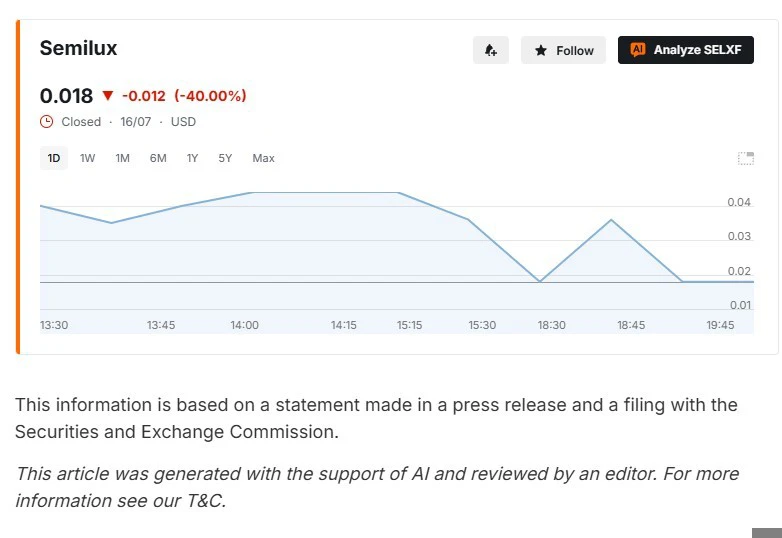Click the chart low point at 18:30

[x=540, y=282]
